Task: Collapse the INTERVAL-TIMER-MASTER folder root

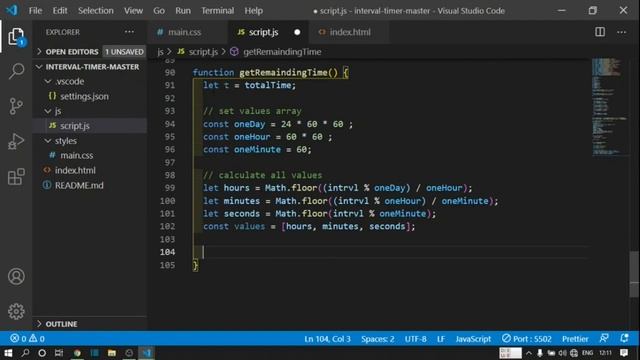Action: coord(39,67)
